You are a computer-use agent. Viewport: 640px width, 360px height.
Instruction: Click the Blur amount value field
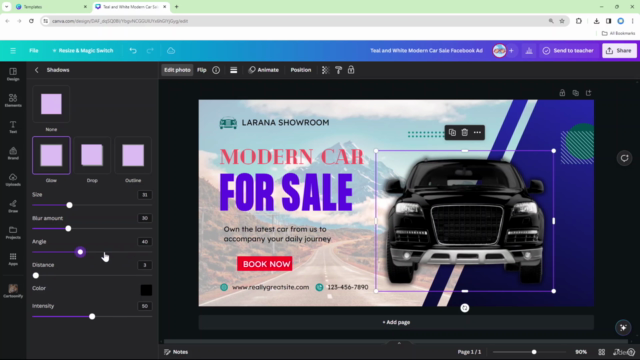144,218
